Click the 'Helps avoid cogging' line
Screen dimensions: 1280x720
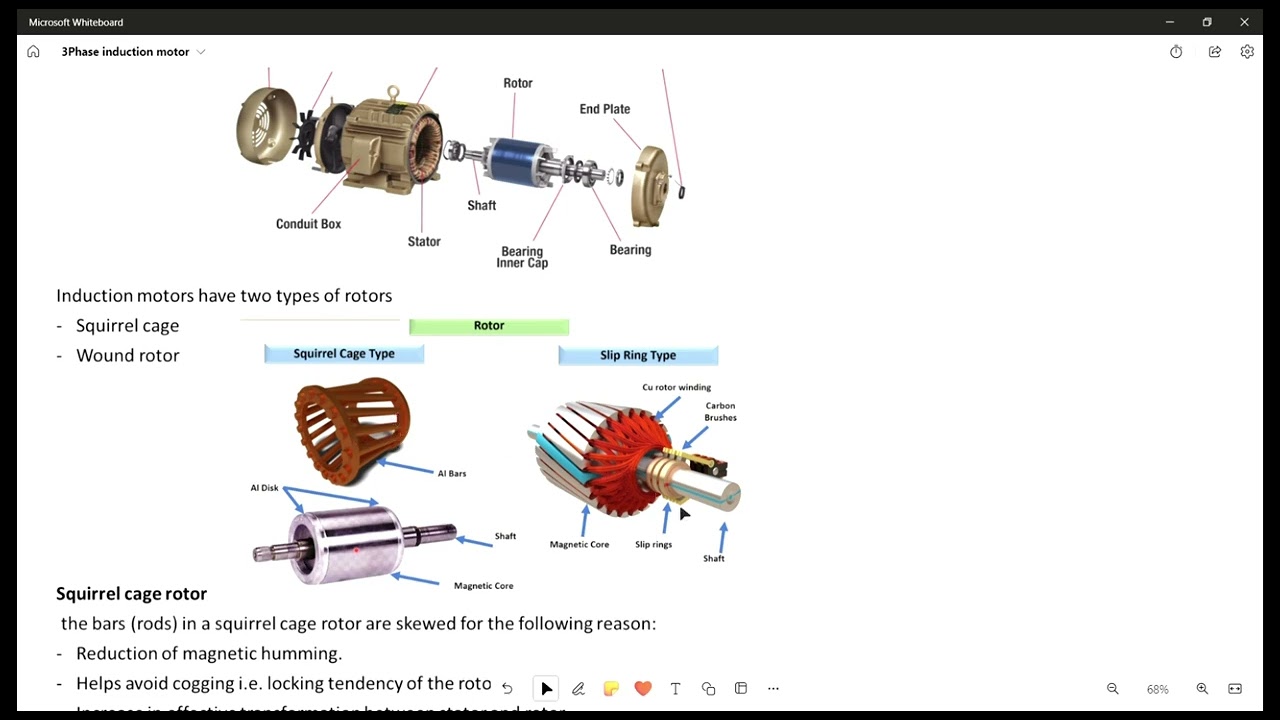coord(284,684)
